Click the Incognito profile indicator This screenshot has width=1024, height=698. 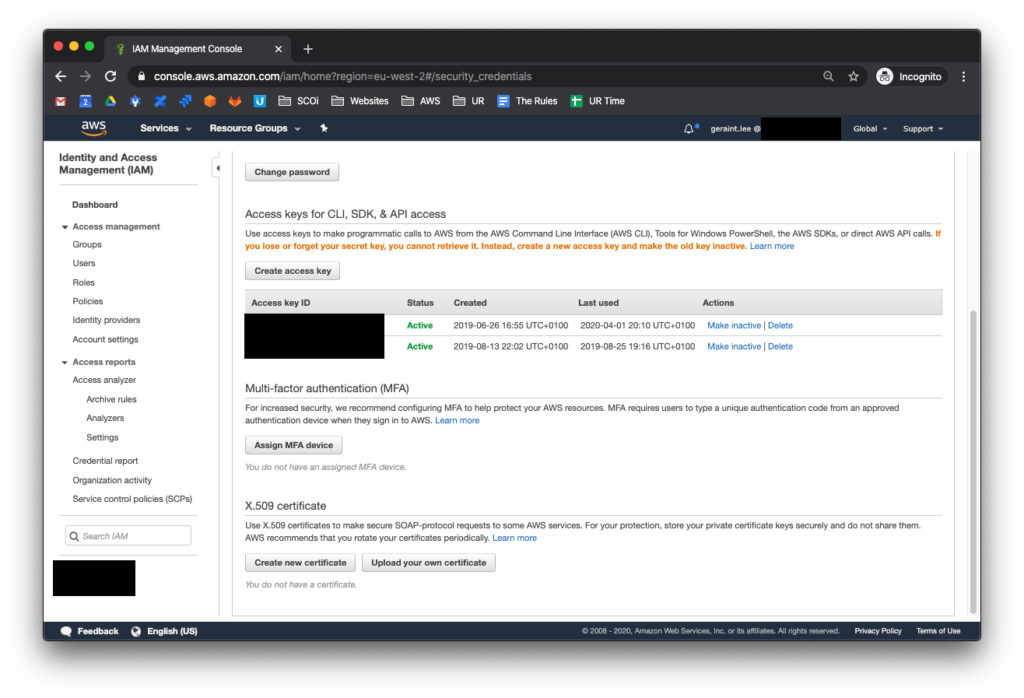(x=910, y=76)
